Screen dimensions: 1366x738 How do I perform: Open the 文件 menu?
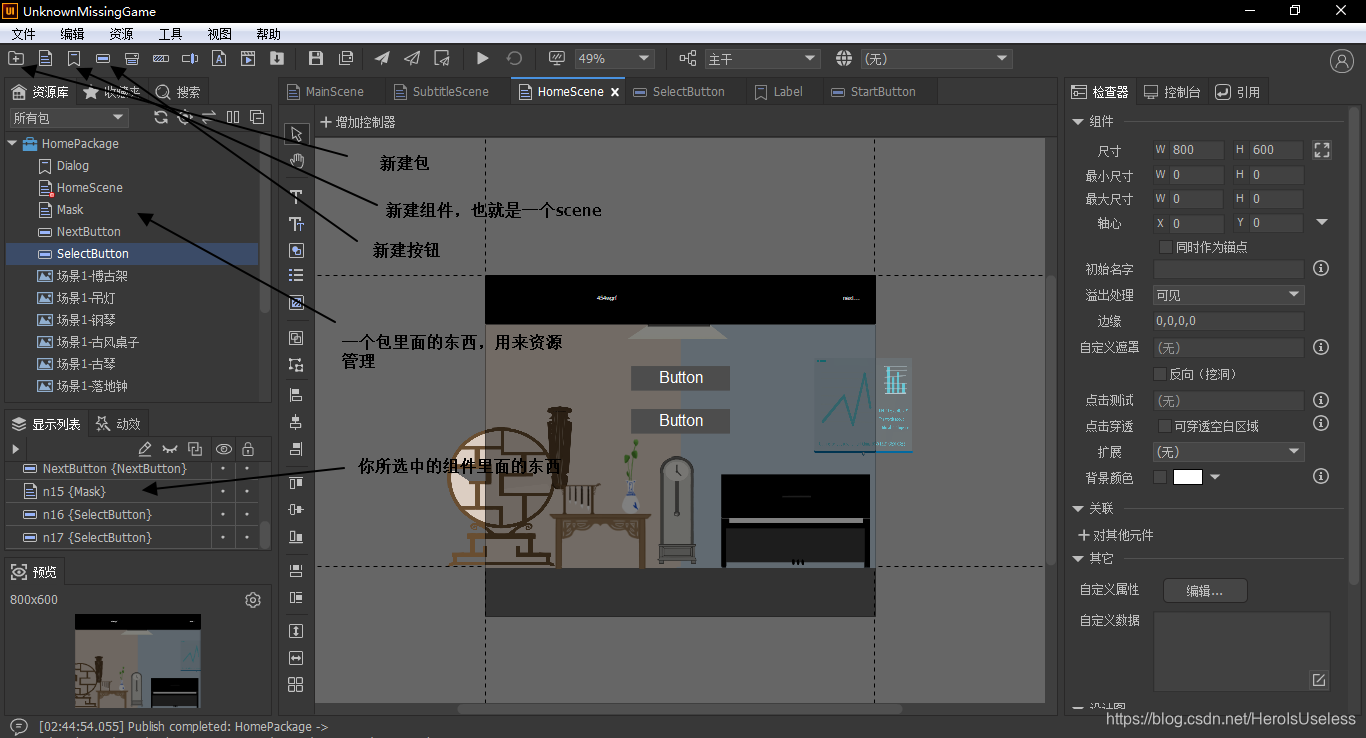tap(23, 34)
